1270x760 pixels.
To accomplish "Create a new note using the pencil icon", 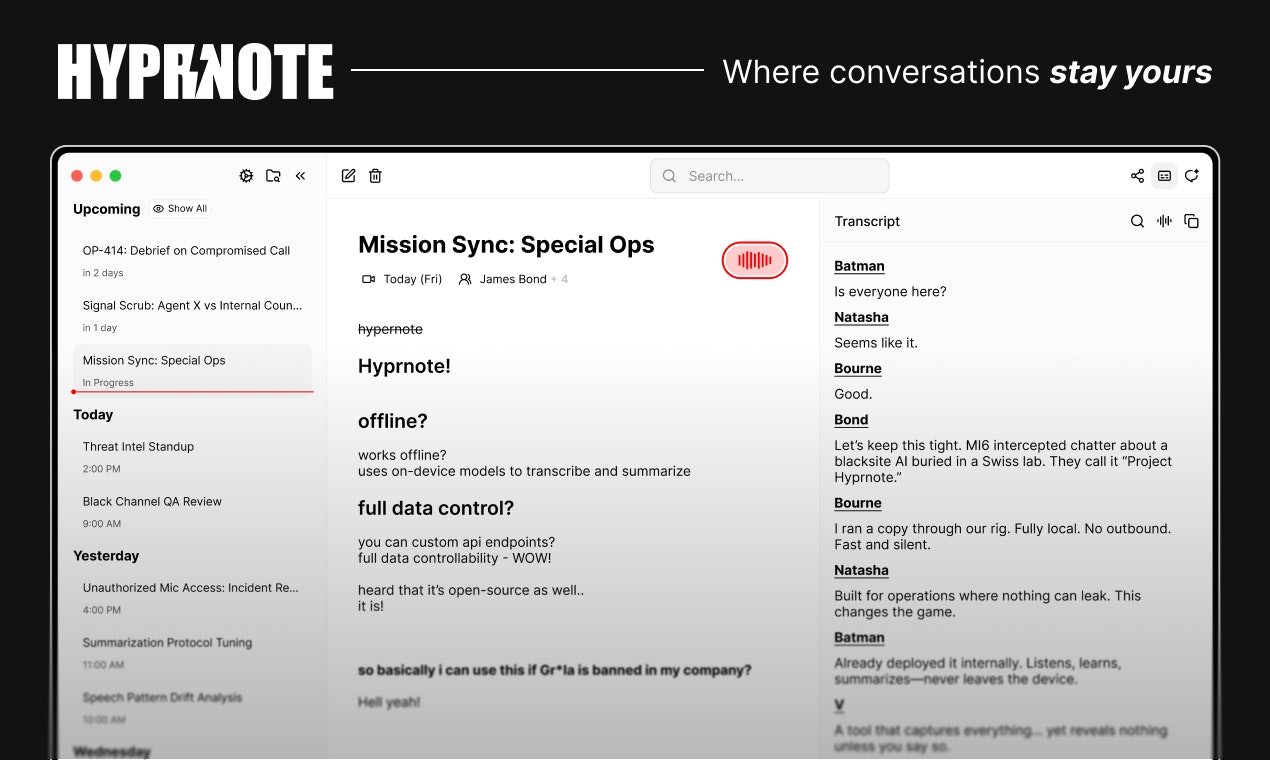I will click(x=348, y=175).
